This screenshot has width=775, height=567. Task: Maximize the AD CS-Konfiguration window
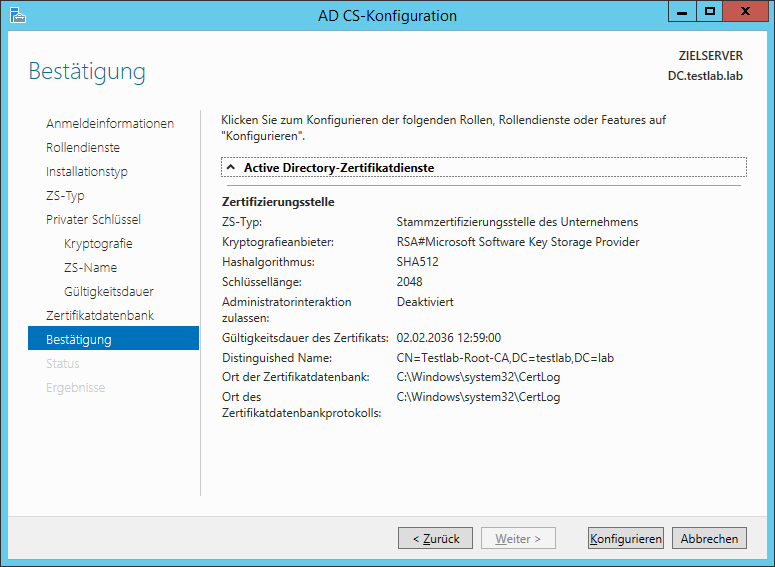(x=710, y=11)
